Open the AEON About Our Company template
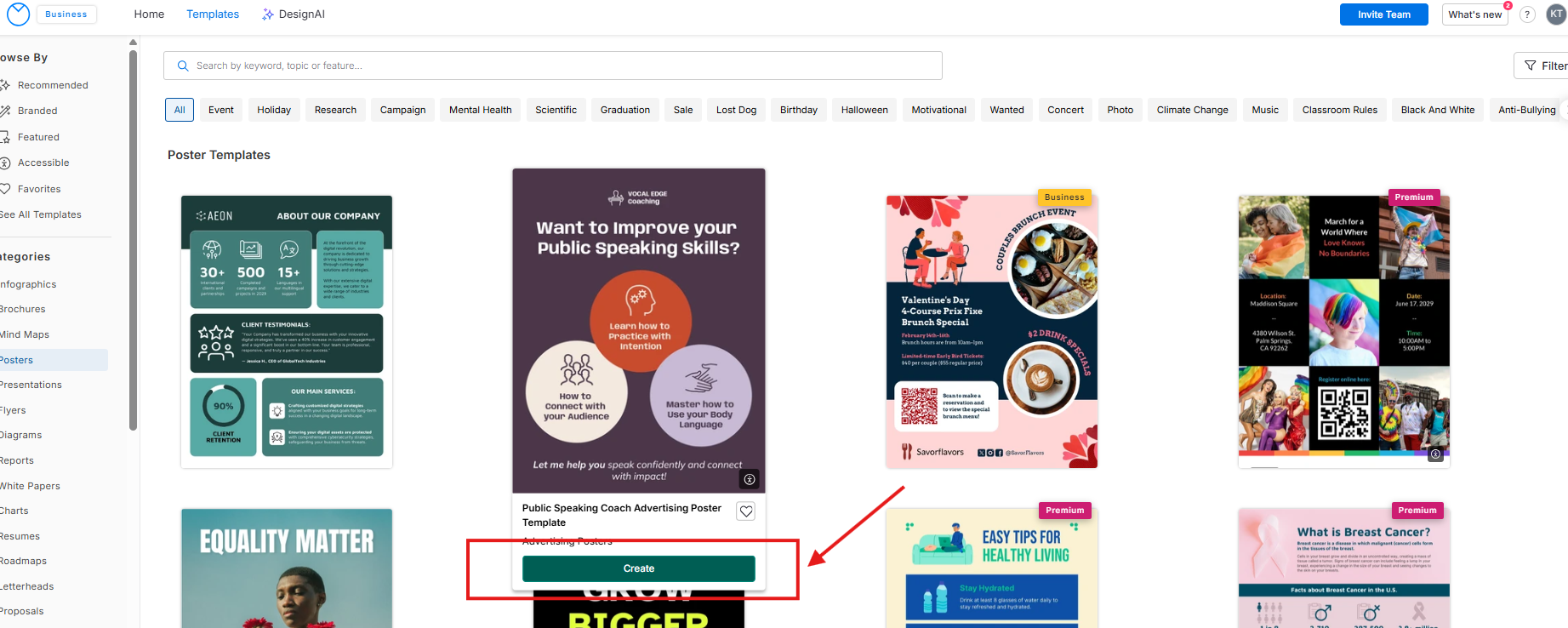Image resolution: width=1568 pixels, height=628 pixels. (x=287, y=332)
